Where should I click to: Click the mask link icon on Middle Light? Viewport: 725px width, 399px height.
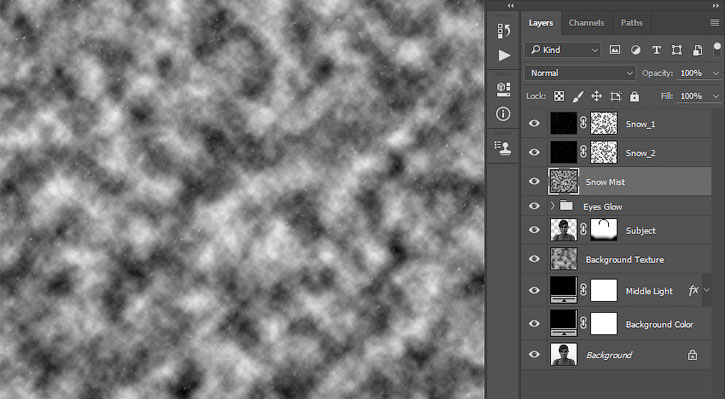point(584,290)
